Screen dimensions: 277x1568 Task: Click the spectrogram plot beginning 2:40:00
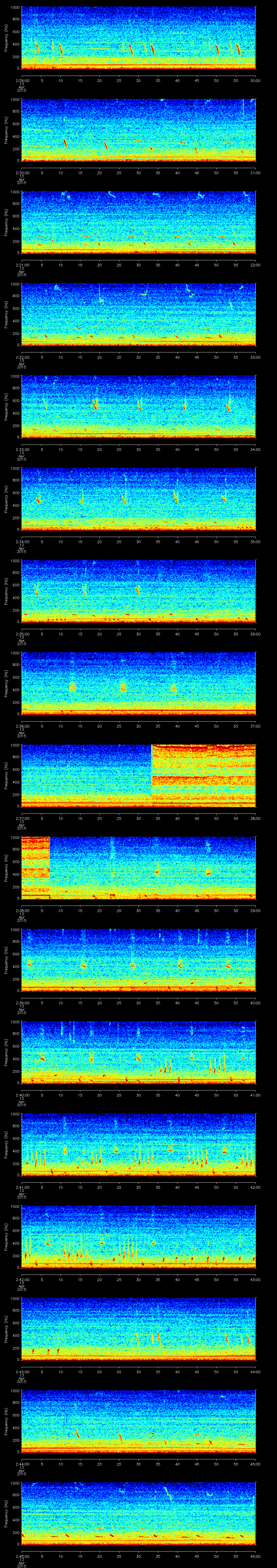[x=138, y=1052]
